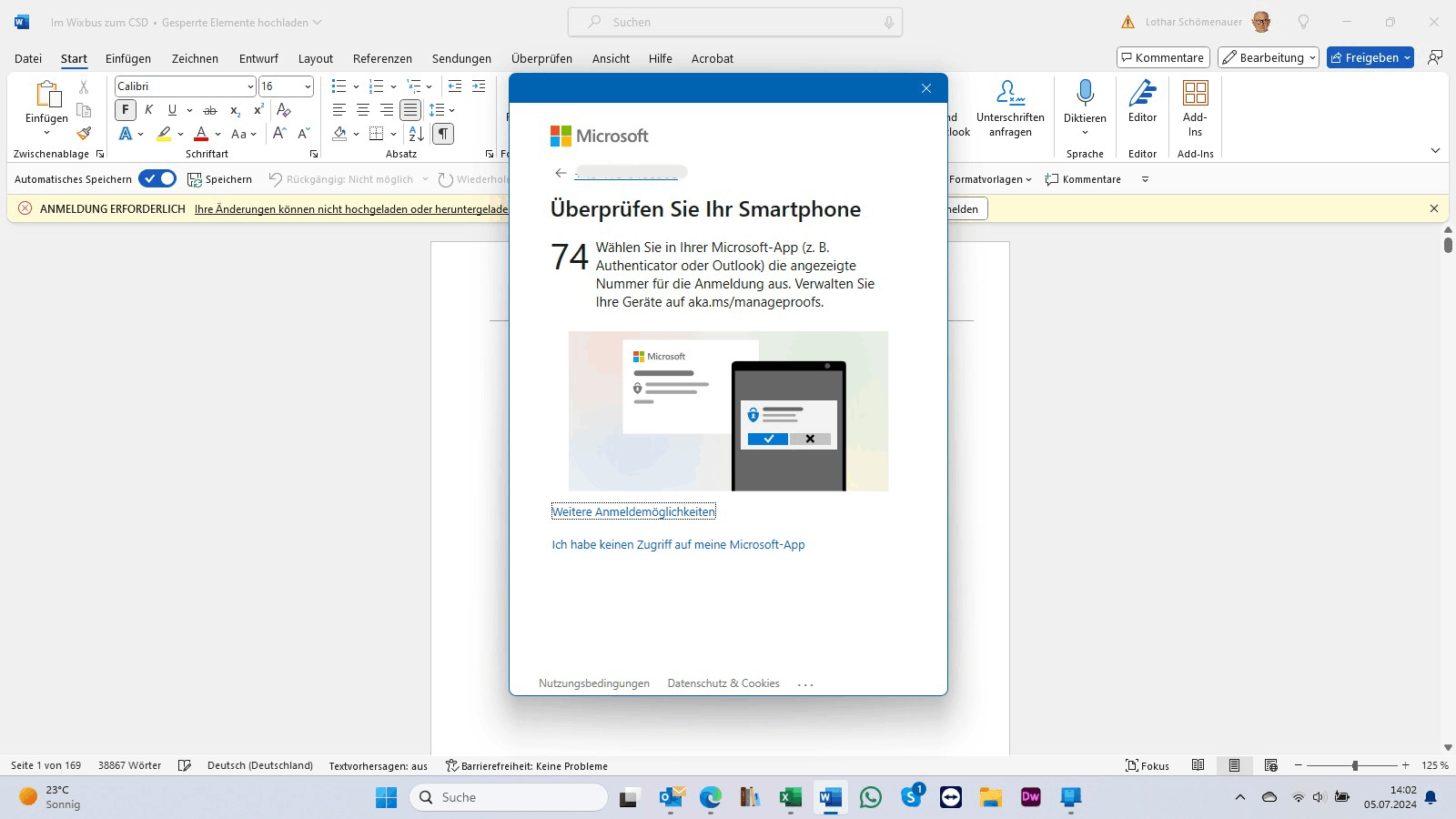Toggle Automatisches Speichern switch off

coord(157,179)
